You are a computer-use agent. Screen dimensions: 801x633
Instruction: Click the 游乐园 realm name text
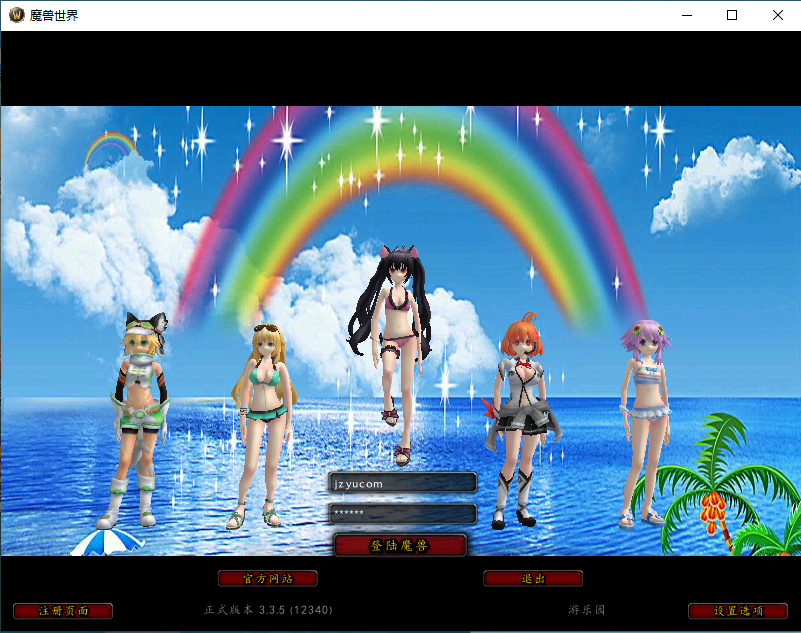[x=587, y=610]
